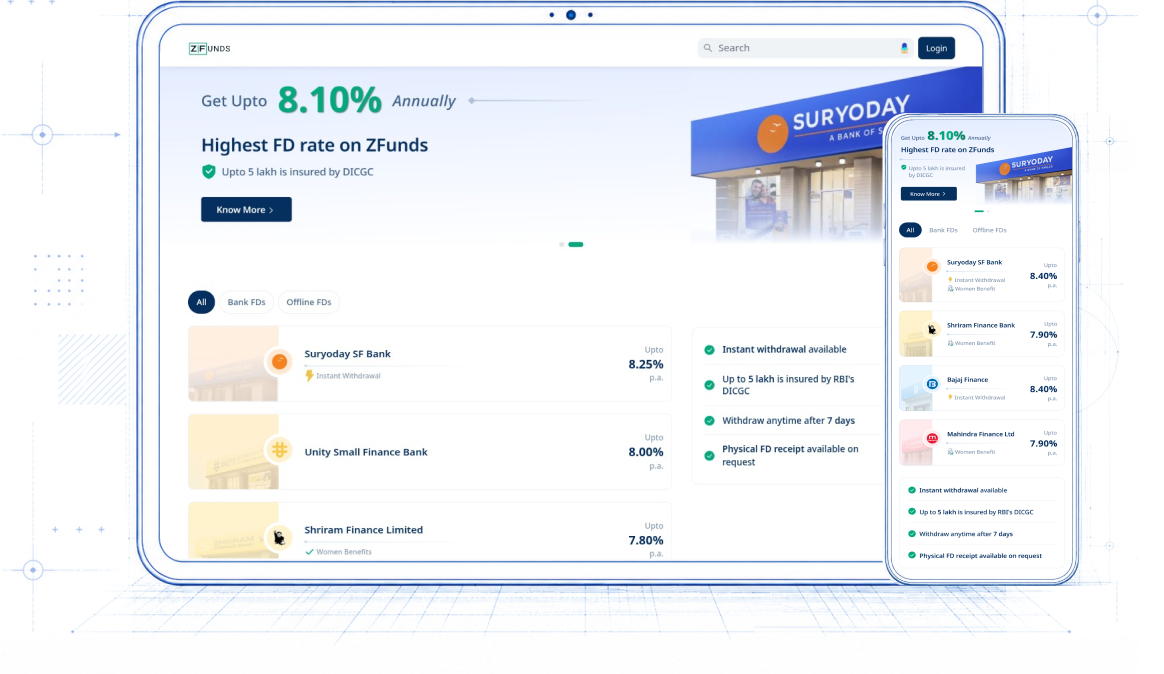The height and width of the screenshot is (674, 1164).
Task: Select the All filter tab on the tablet
Action: pyautogui.click(x=201, y=302)
